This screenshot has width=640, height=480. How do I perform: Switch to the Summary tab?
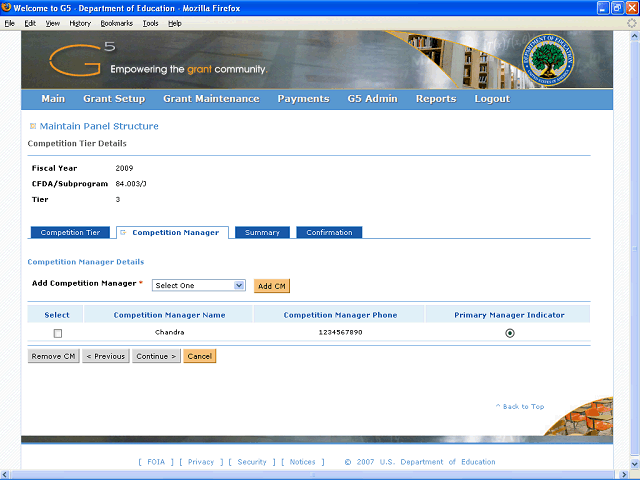(262, 232)
